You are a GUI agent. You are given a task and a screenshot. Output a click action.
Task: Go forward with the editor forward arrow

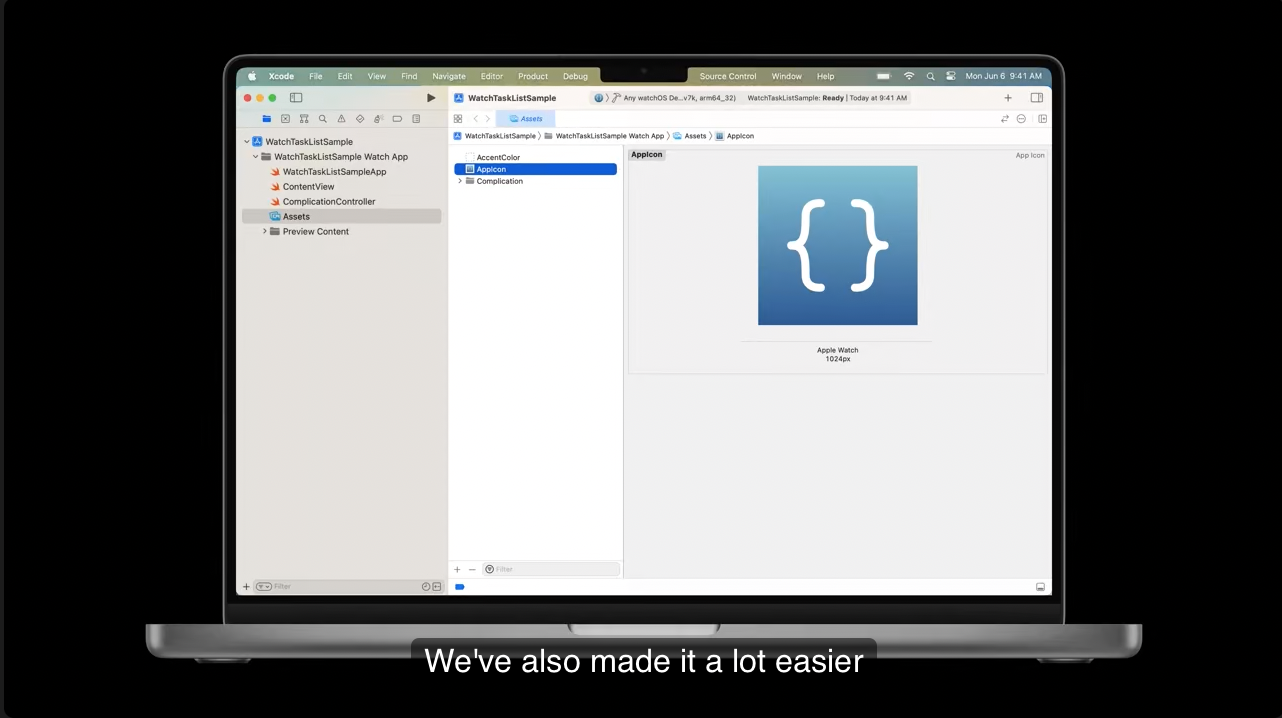point(488,119)
